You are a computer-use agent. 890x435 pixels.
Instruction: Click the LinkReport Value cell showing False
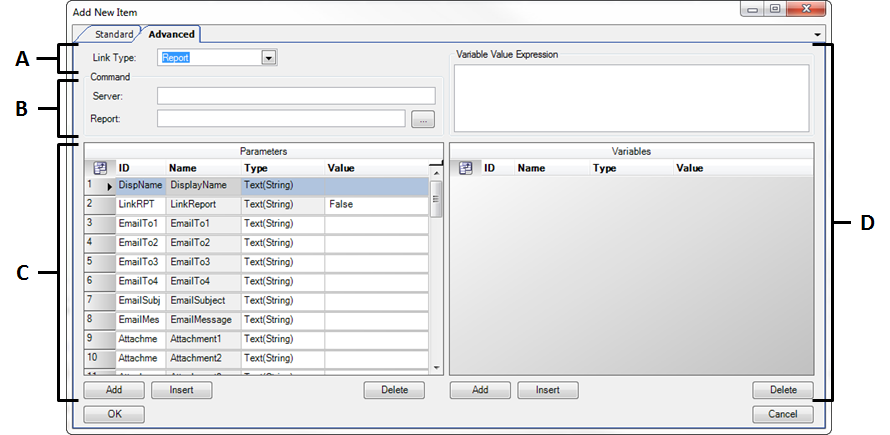point(376,205)
